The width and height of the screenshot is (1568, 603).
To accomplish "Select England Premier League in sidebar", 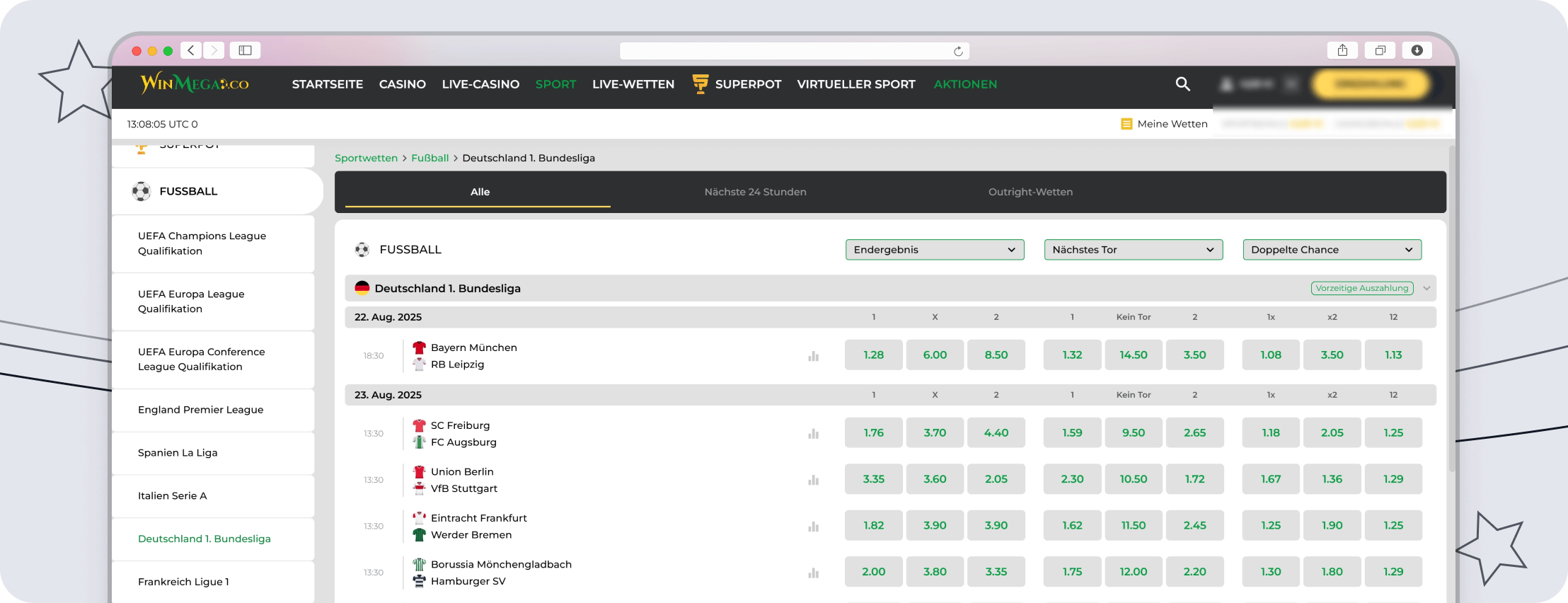I will (213, 410).
